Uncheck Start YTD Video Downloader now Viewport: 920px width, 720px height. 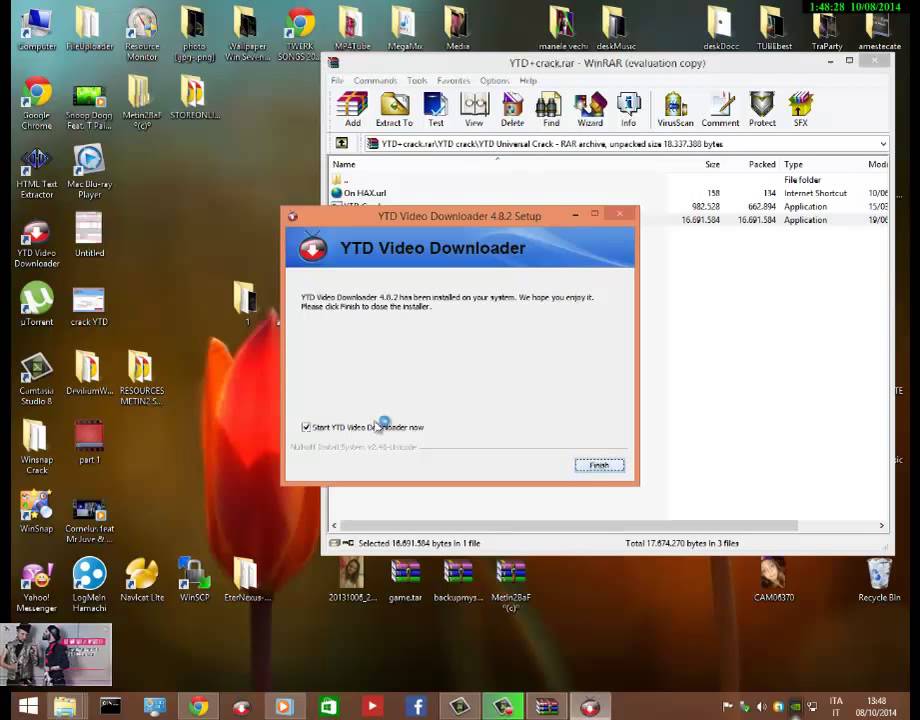tap(306, 427)
